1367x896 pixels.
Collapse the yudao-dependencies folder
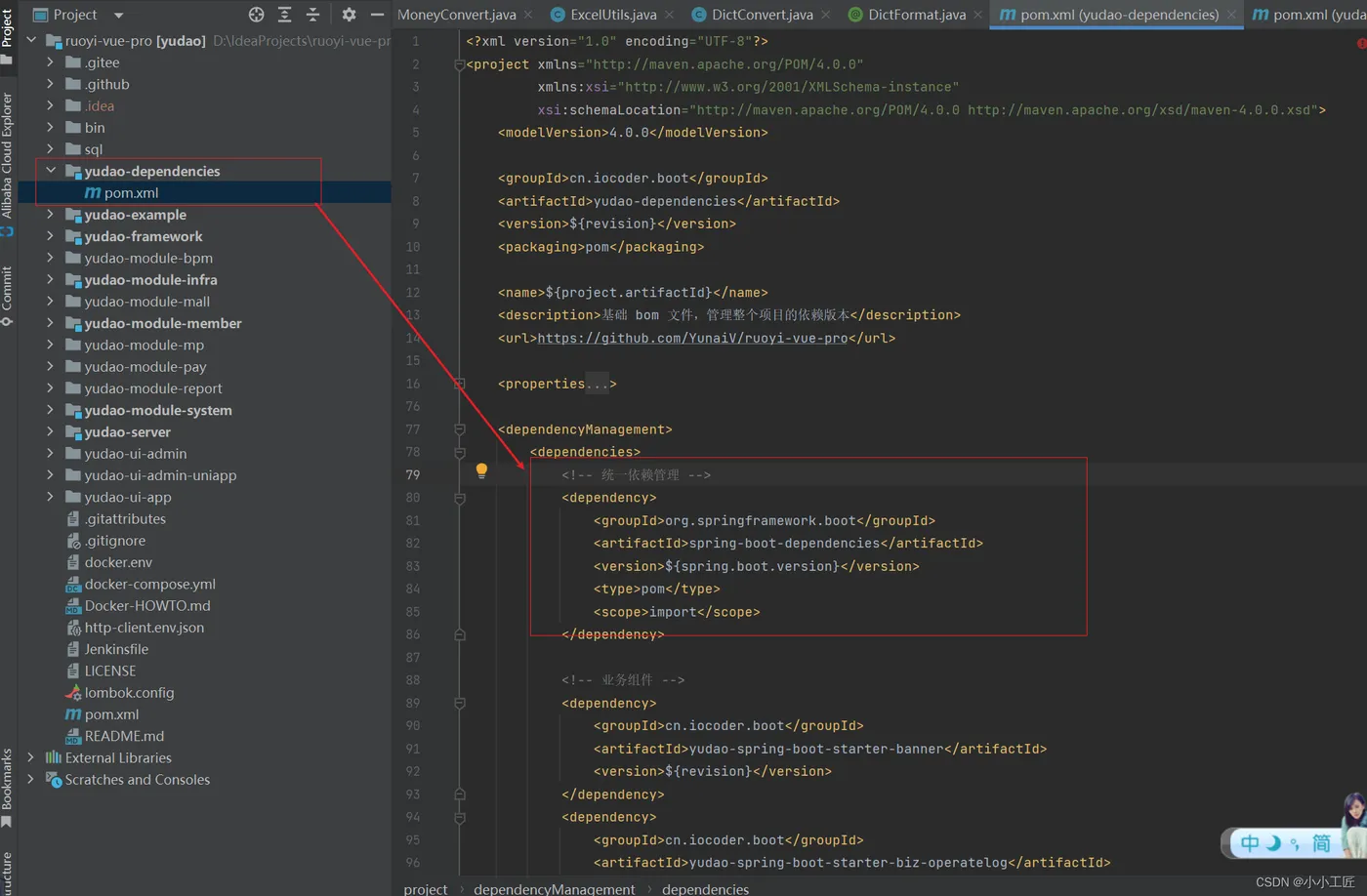coord(51,171)
